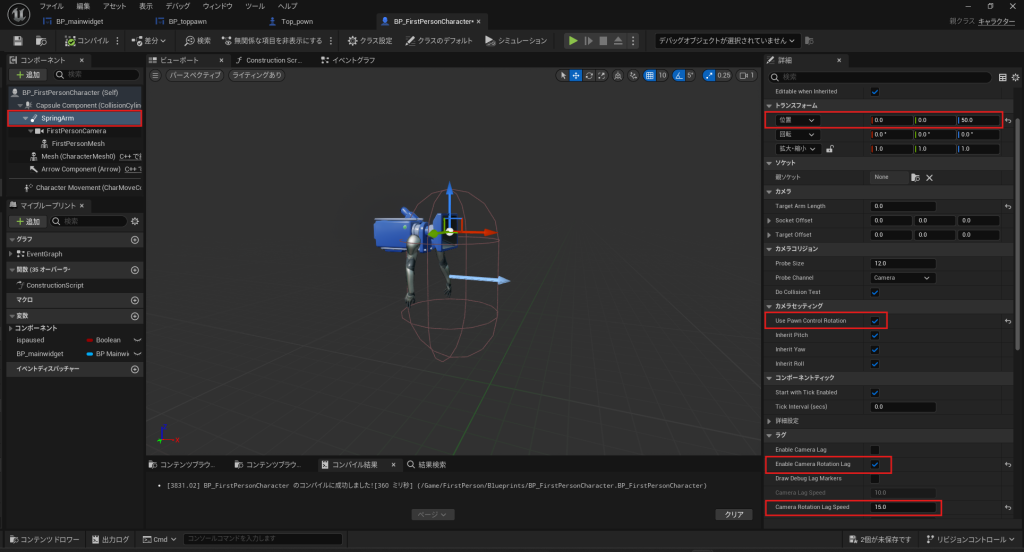Click the save blueprint floppy disk icon
This screenshot has height=552, width=1024.
pyautogui.click(x=18, y=41)
